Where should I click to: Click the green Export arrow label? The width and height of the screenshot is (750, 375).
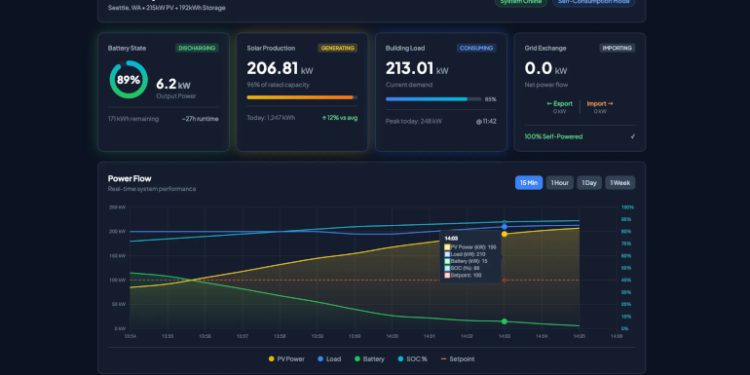(x=560, y=104)
